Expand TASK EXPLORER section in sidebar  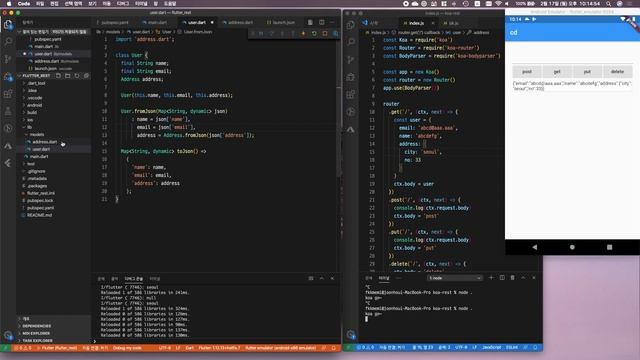click(x=37, y=341)
